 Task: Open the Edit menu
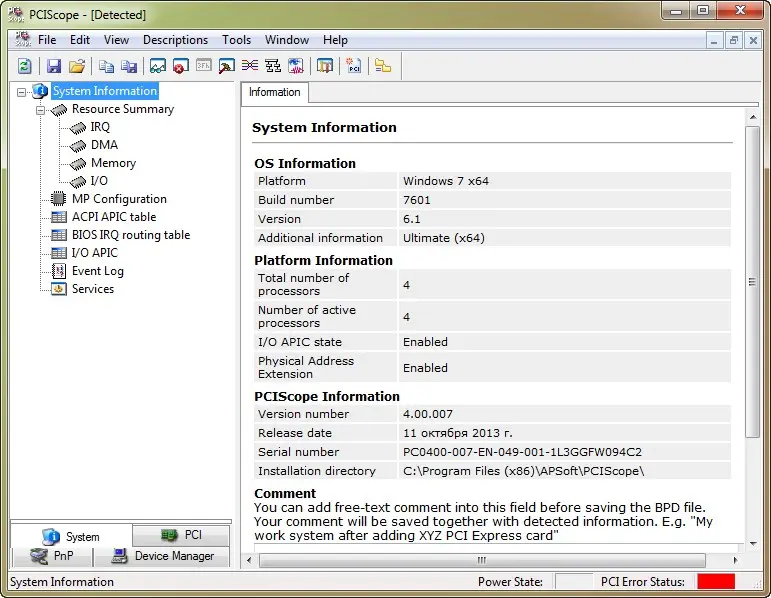[x=80, y=40]
